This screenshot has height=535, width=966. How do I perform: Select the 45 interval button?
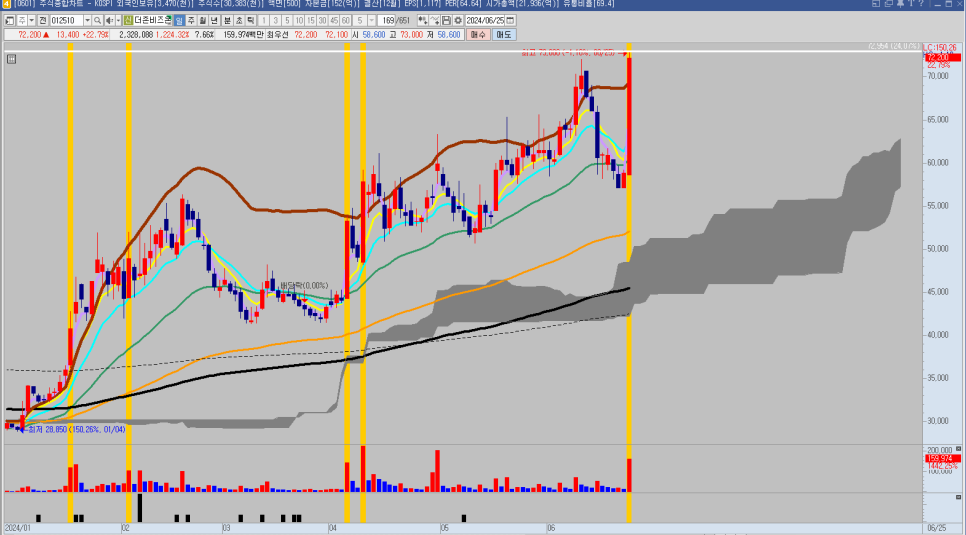[x=334, y=20]
